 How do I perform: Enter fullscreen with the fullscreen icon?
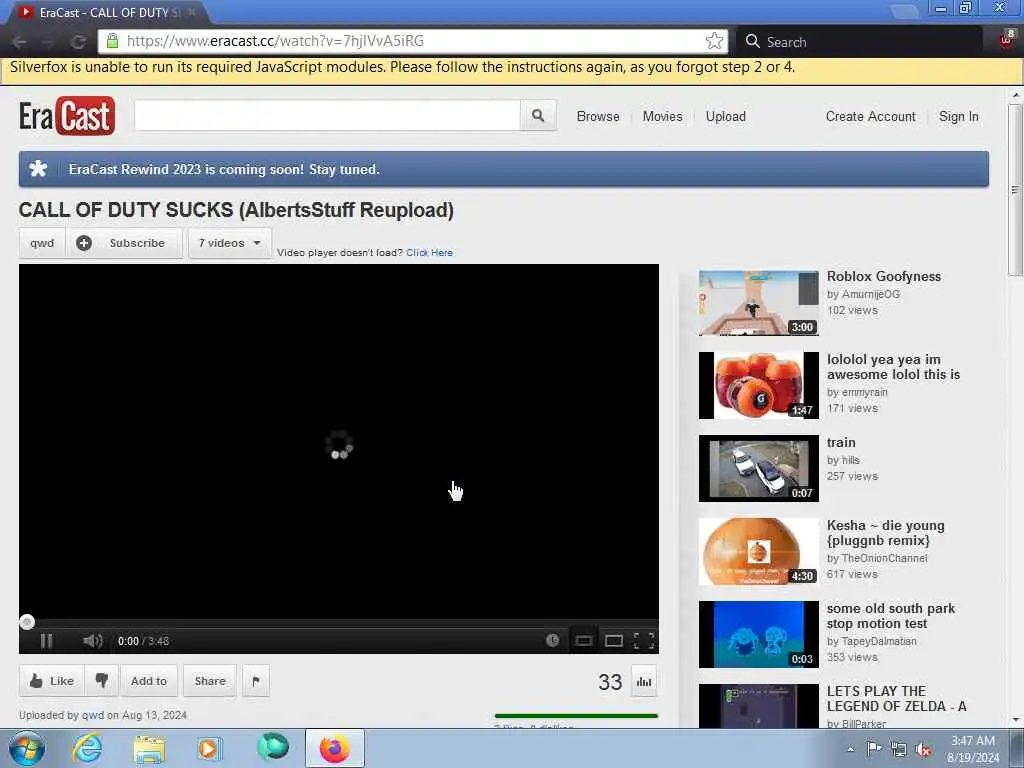pyautogui.click(x=645, y=641)
